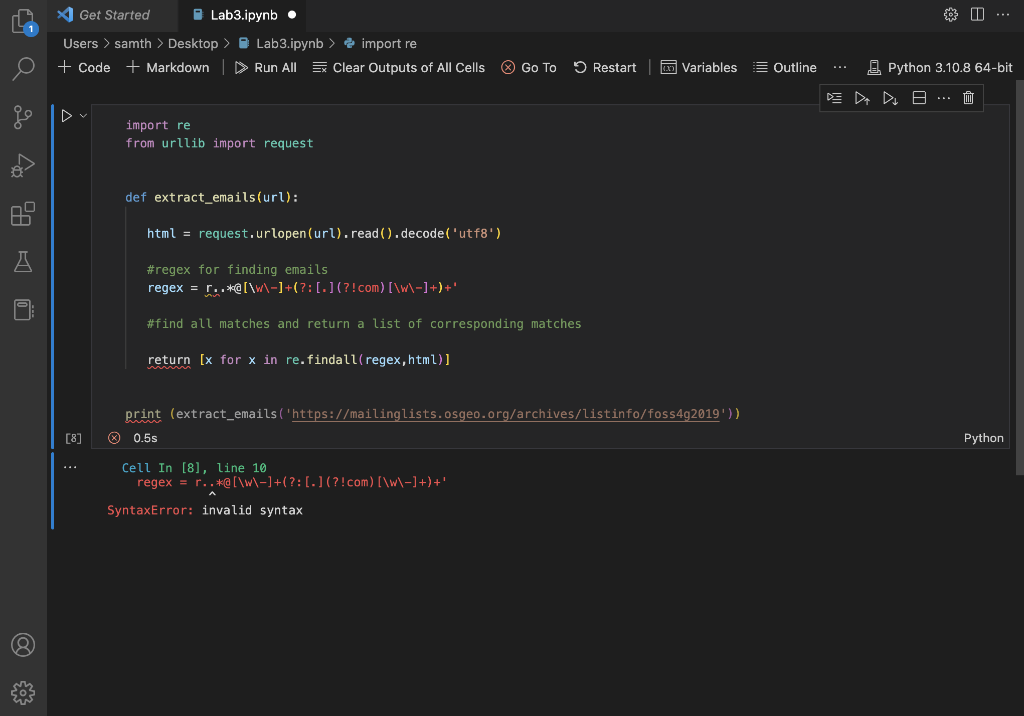1024x716 pixels.
Task: Click the execution count [8] label
Action: [x=73, y=438]
